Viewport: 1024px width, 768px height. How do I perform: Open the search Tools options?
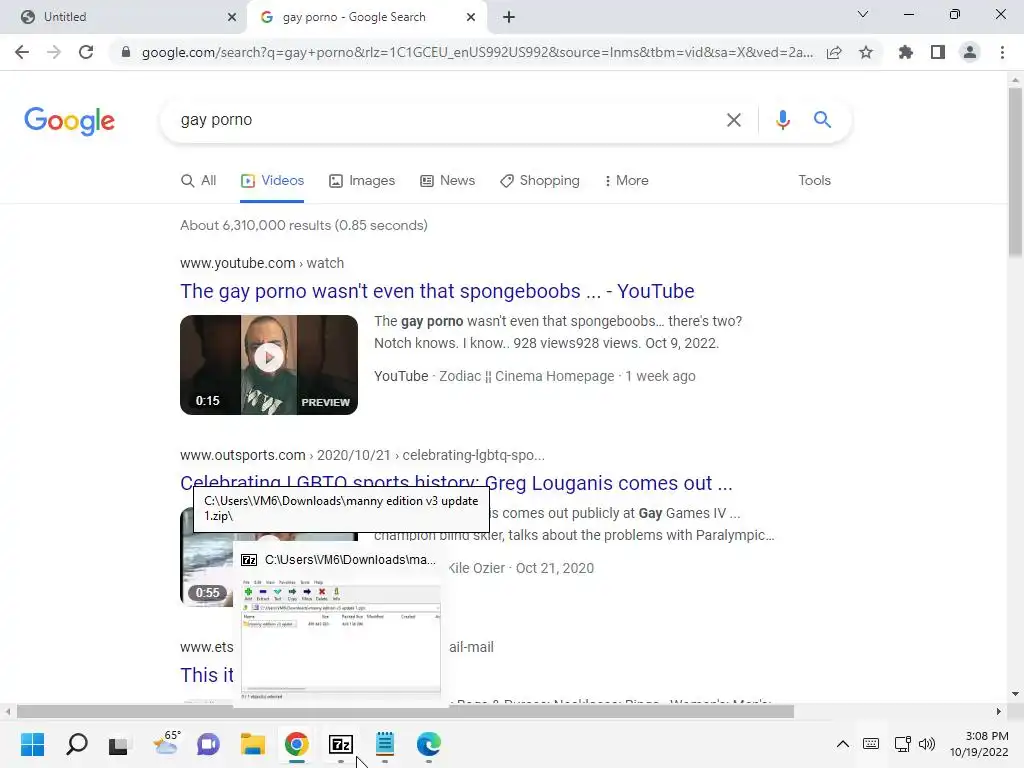(x=814, y=181)
